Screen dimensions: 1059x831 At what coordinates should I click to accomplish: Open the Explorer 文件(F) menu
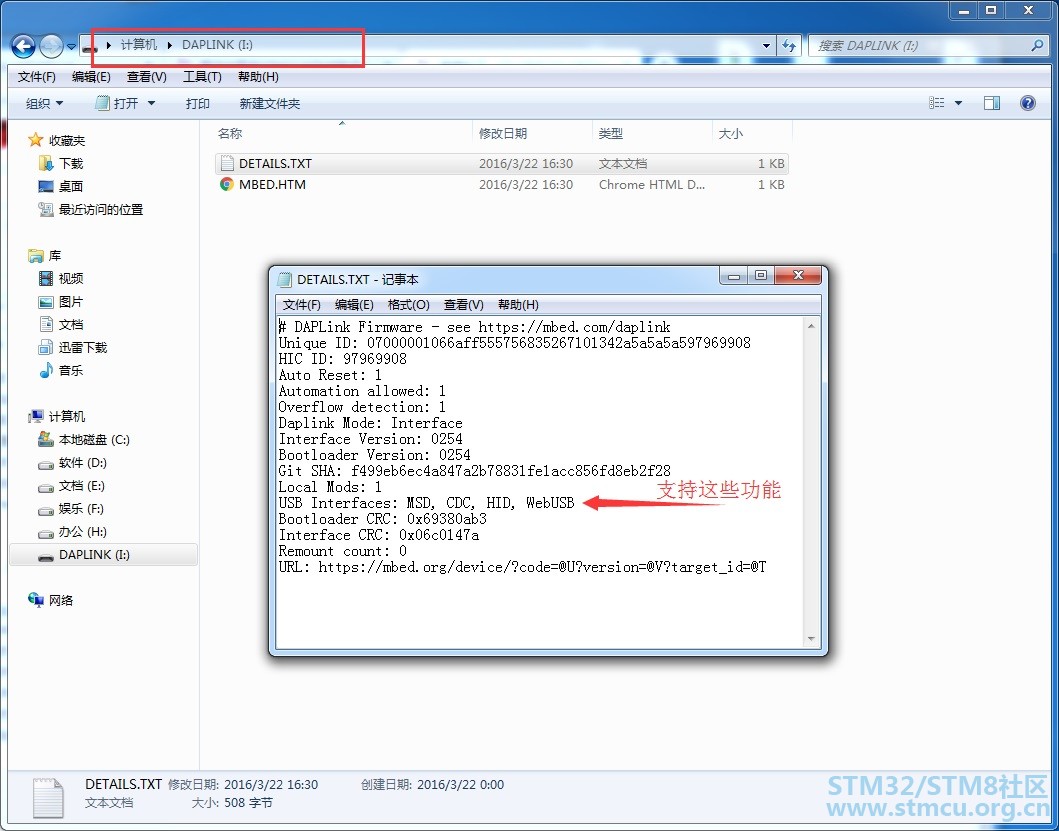tap(36, 76)
